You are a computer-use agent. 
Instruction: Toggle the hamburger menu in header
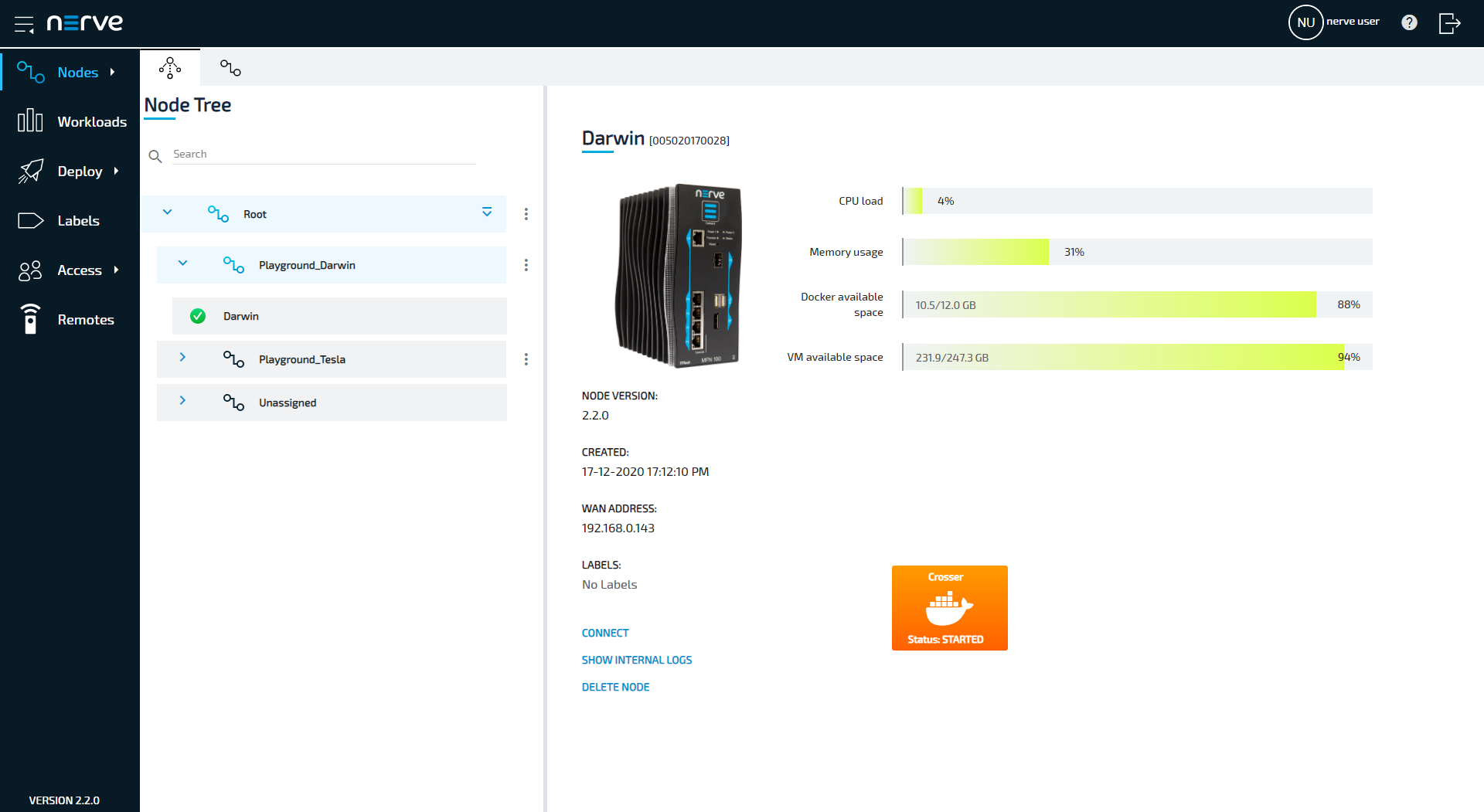tap(24, 24)
